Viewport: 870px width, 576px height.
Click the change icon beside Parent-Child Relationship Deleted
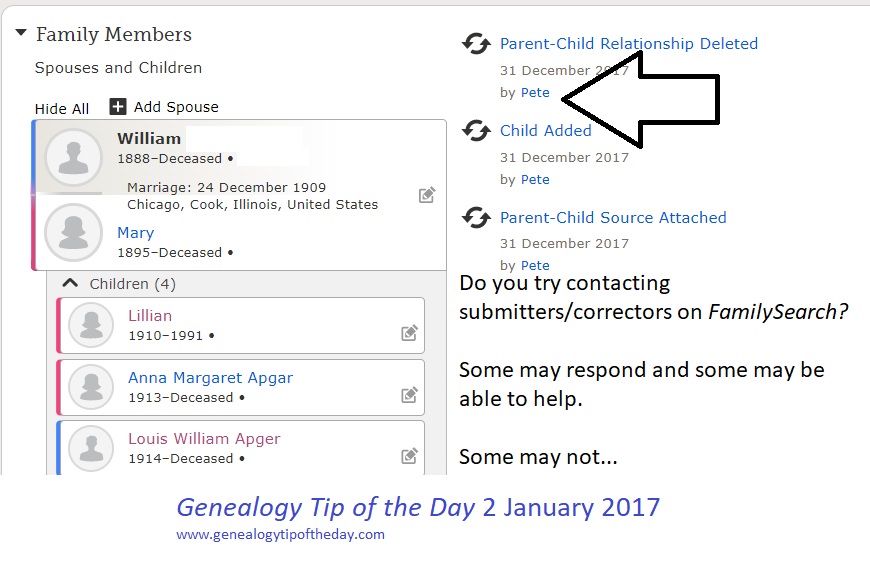(476, 44)
